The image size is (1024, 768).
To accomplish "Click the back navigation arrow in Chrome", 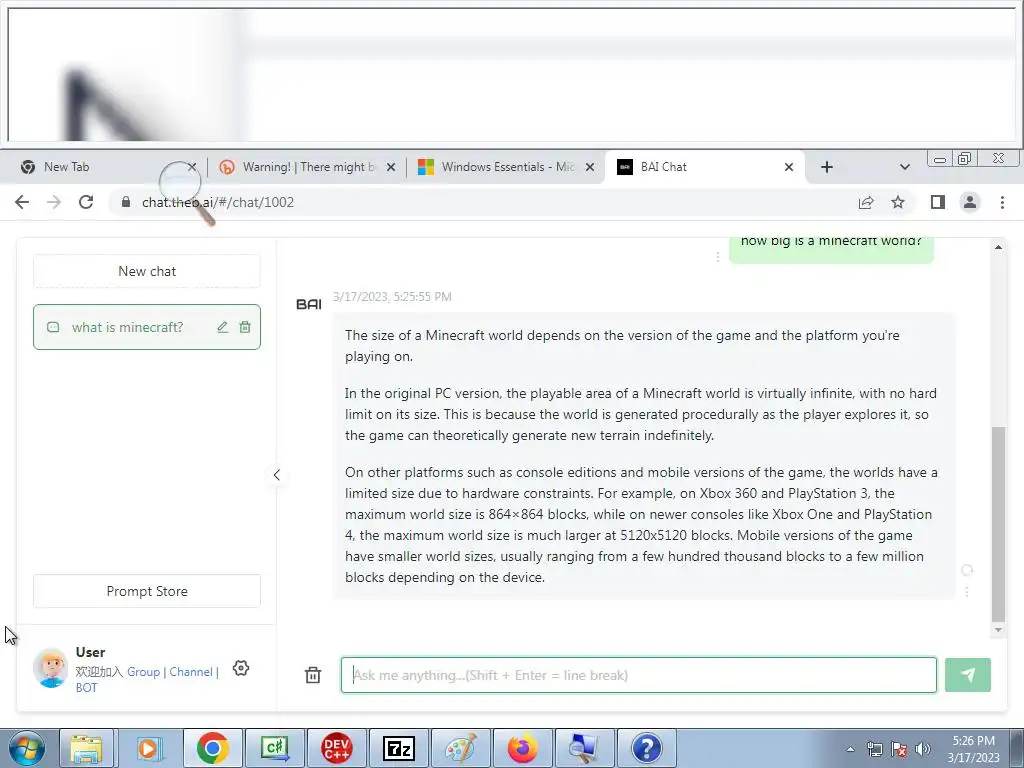I will 22,202.
